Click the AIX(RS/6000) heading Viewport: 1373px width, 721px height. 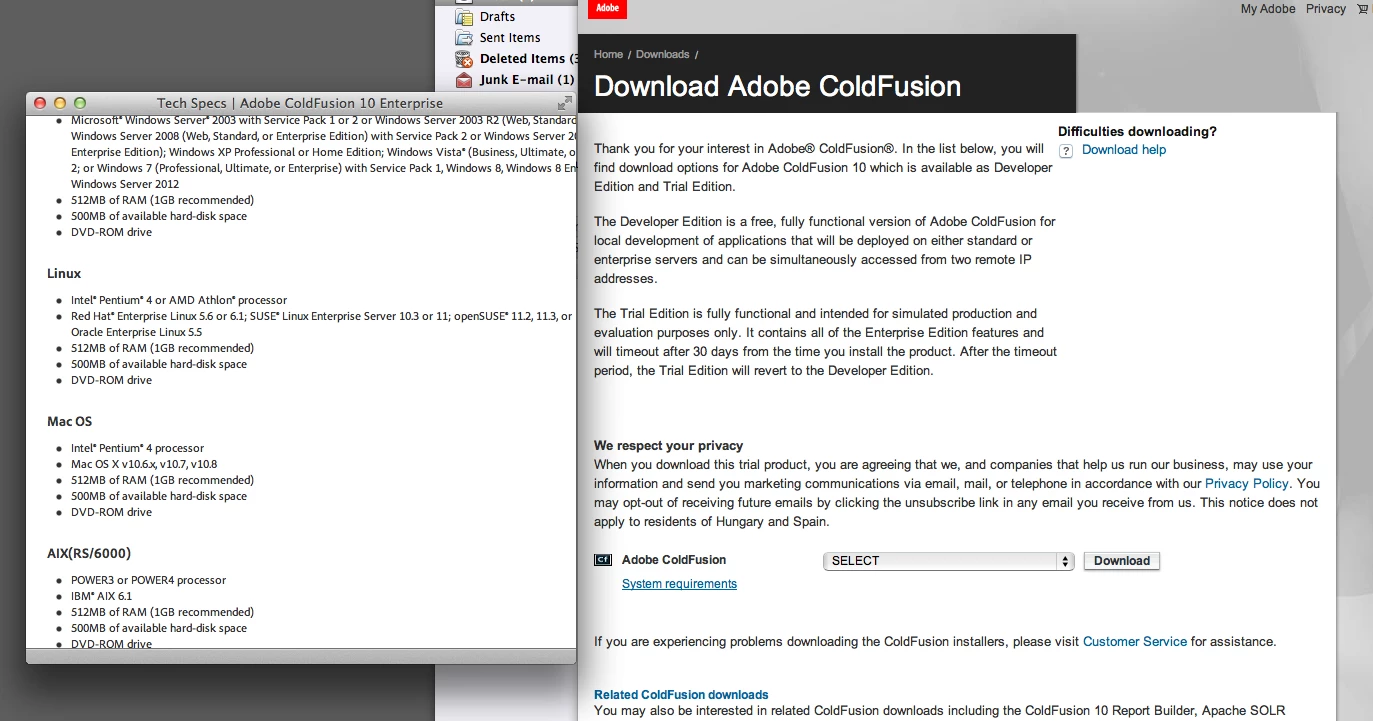pos(89,554)
